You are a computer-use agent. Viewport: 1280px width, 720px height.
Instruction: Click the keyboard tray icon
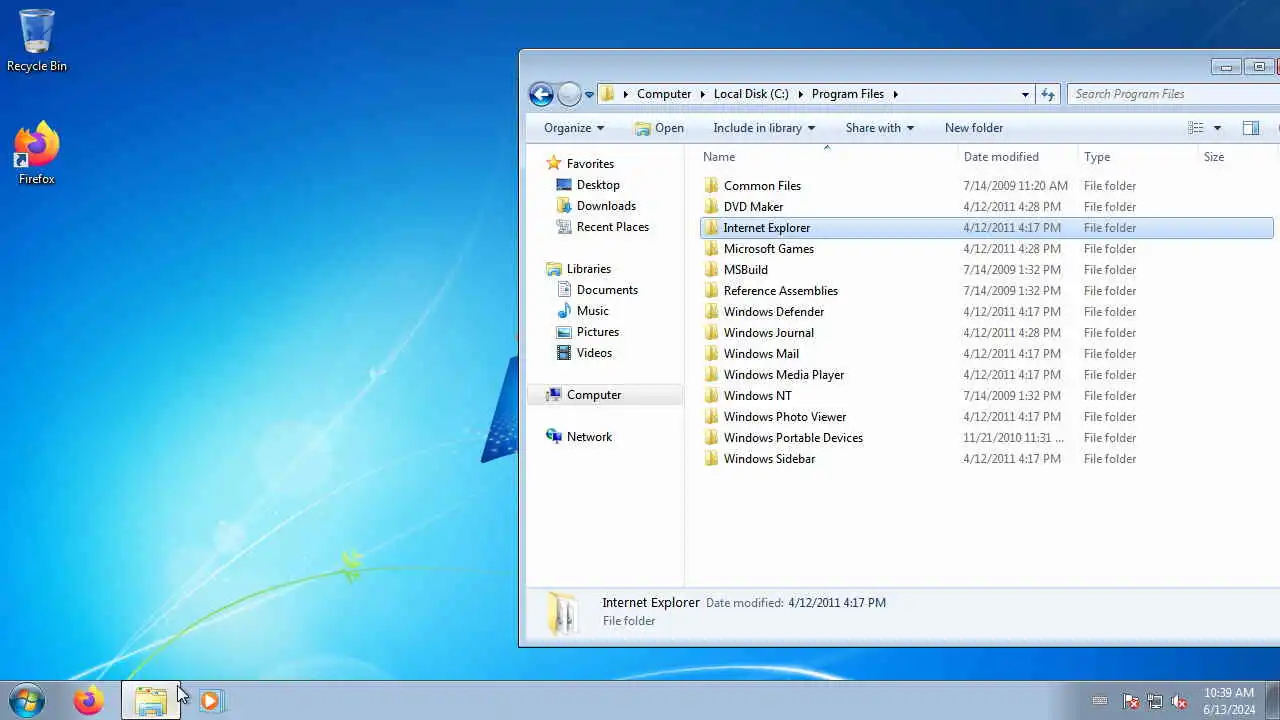(x=1100, y=702)
